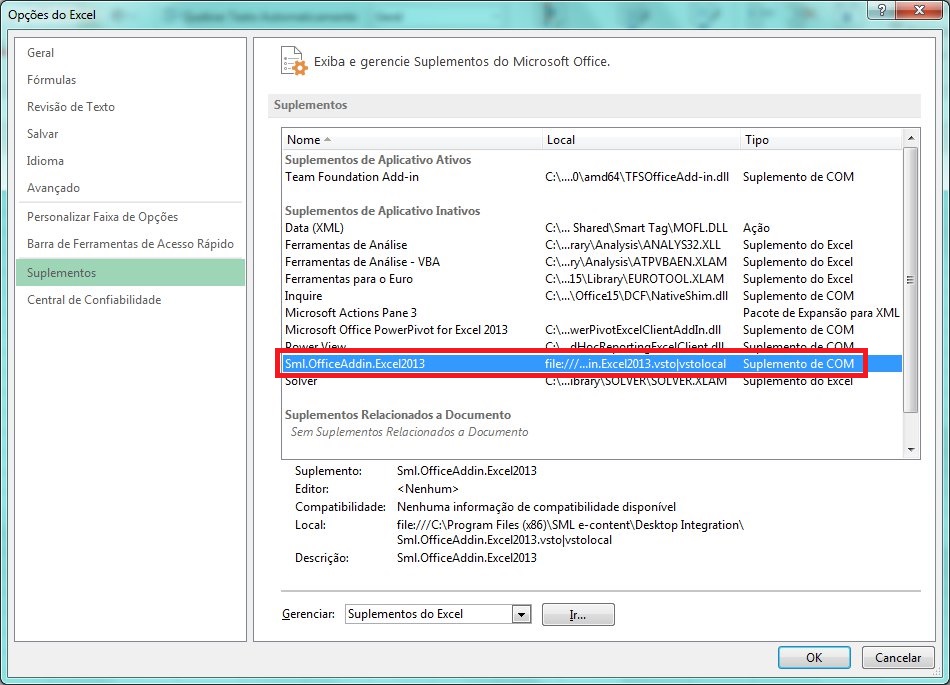Click the add-ins list scrollbar down arrow
Image resolution: width=950 pixels, height=685 pixels.
point(911,448)
